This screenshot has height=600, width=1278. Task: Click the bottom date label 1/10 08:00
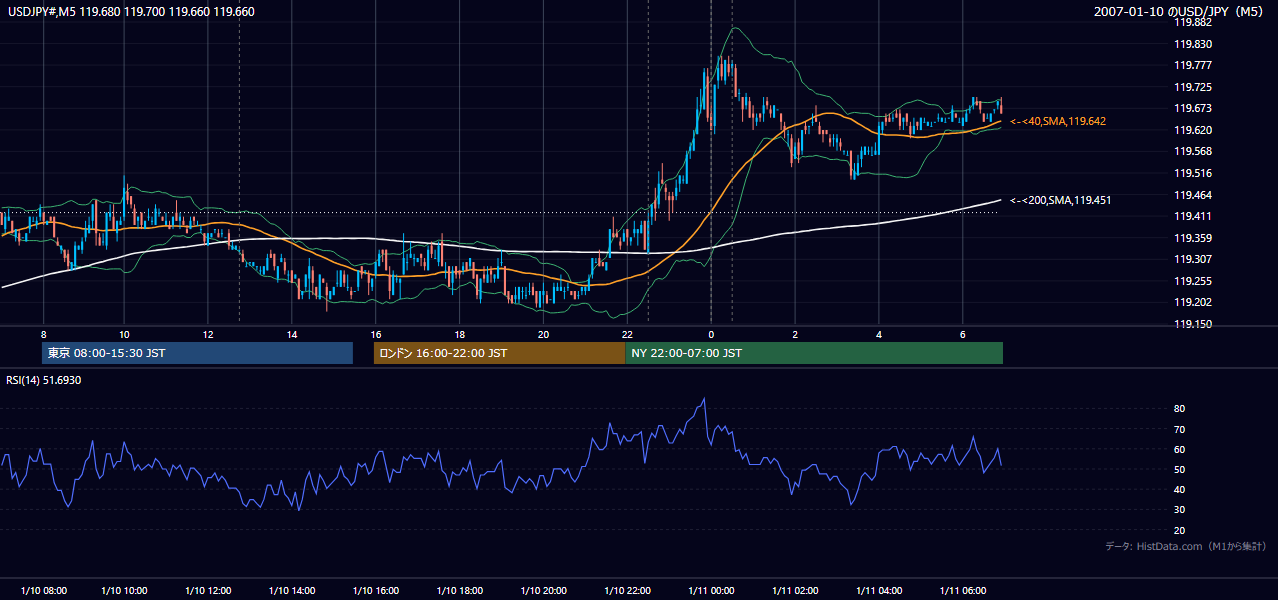pos(42,590)
